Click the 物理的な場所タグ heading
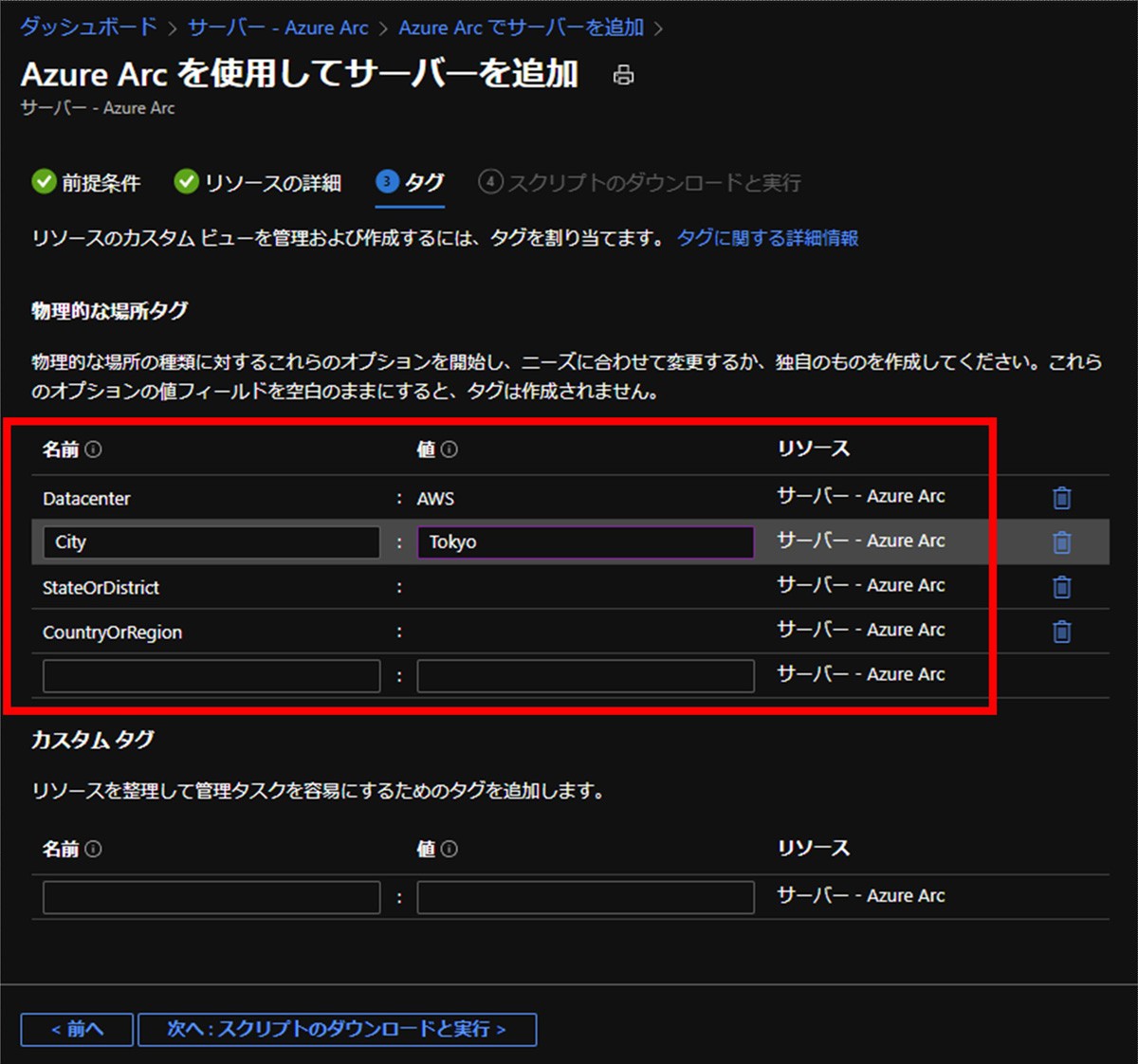The height and width of the screenshot is (1064, 1138). pos(110,311)
